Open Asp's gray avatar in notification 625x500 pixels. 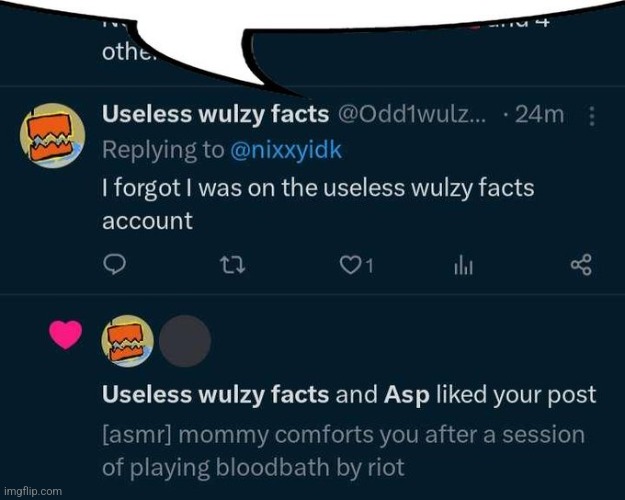185,341
